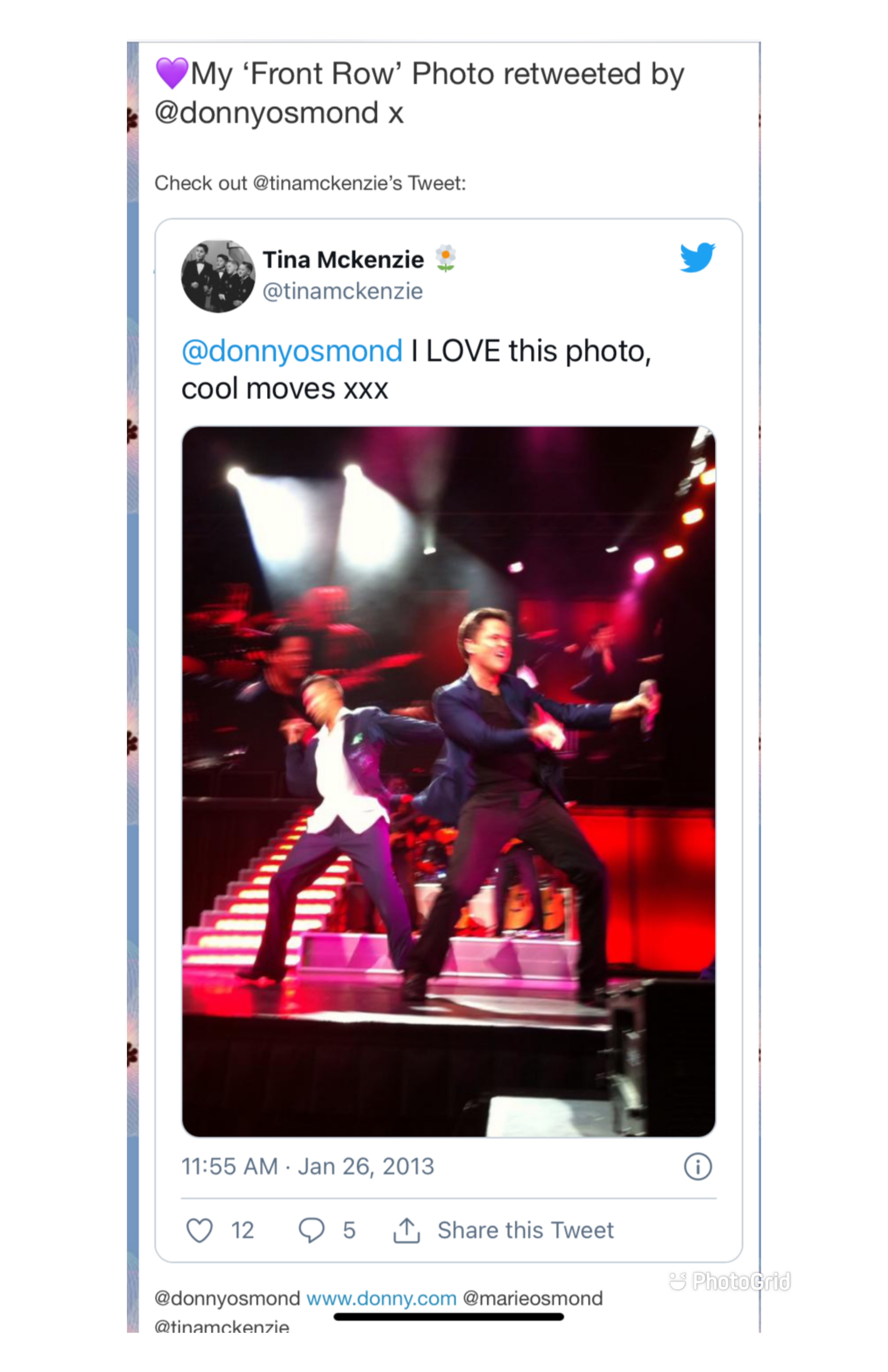This screenshot has width=888, height=1372.
Task: Tap the PhotoGrid watermark logo
Action: coord(730,1282)
